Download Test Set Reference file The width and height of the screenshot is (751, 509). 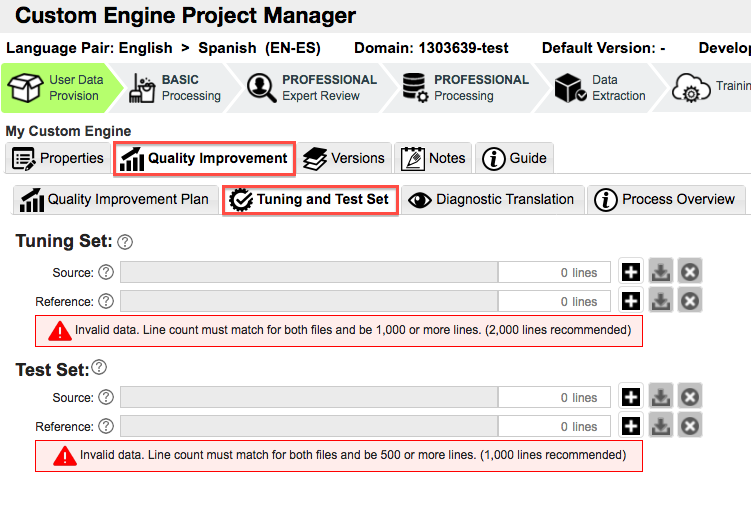pos(661,426)
